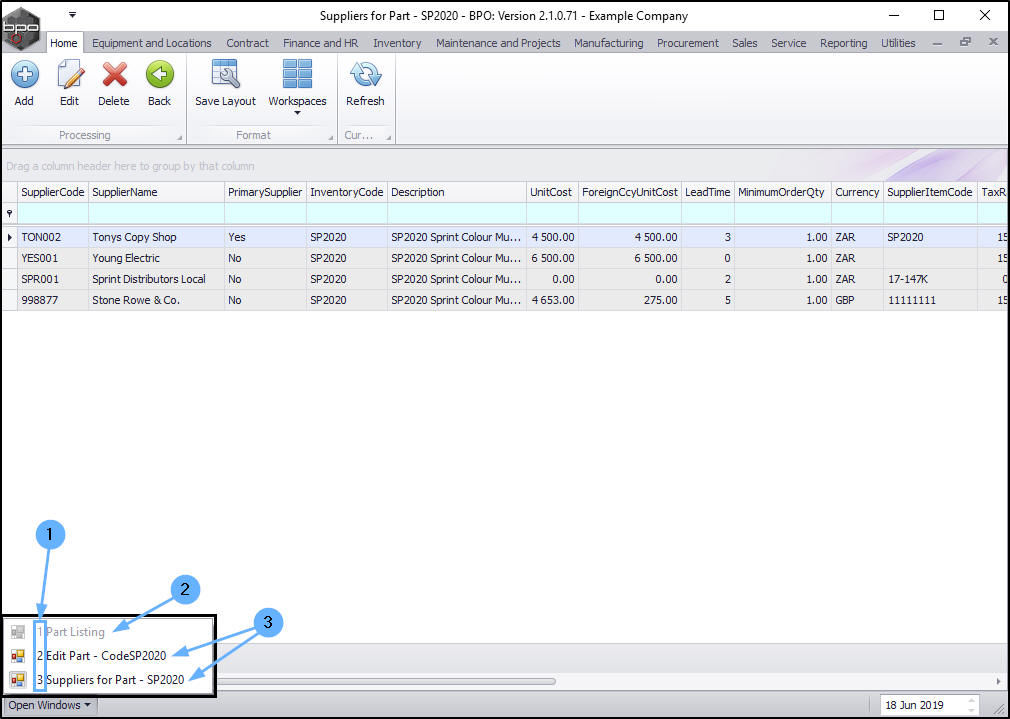The width and height of the screenshot is (1010, 719).
Task: Open the Reporting tab
Action: (844, 43)
